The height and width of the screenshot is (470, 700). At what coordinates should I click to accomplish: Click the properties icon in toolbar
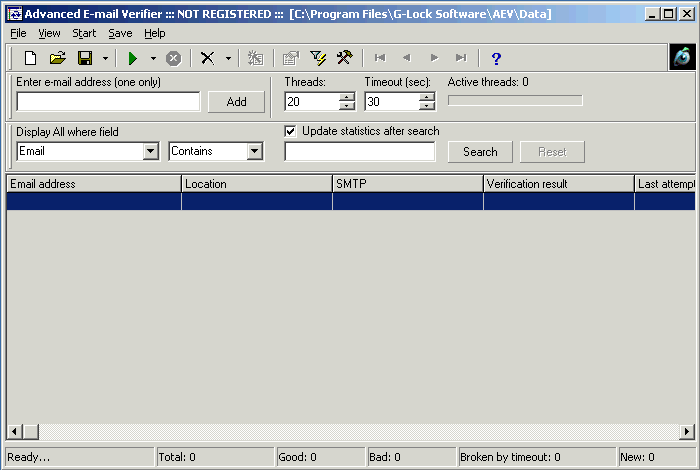point(291,58)
